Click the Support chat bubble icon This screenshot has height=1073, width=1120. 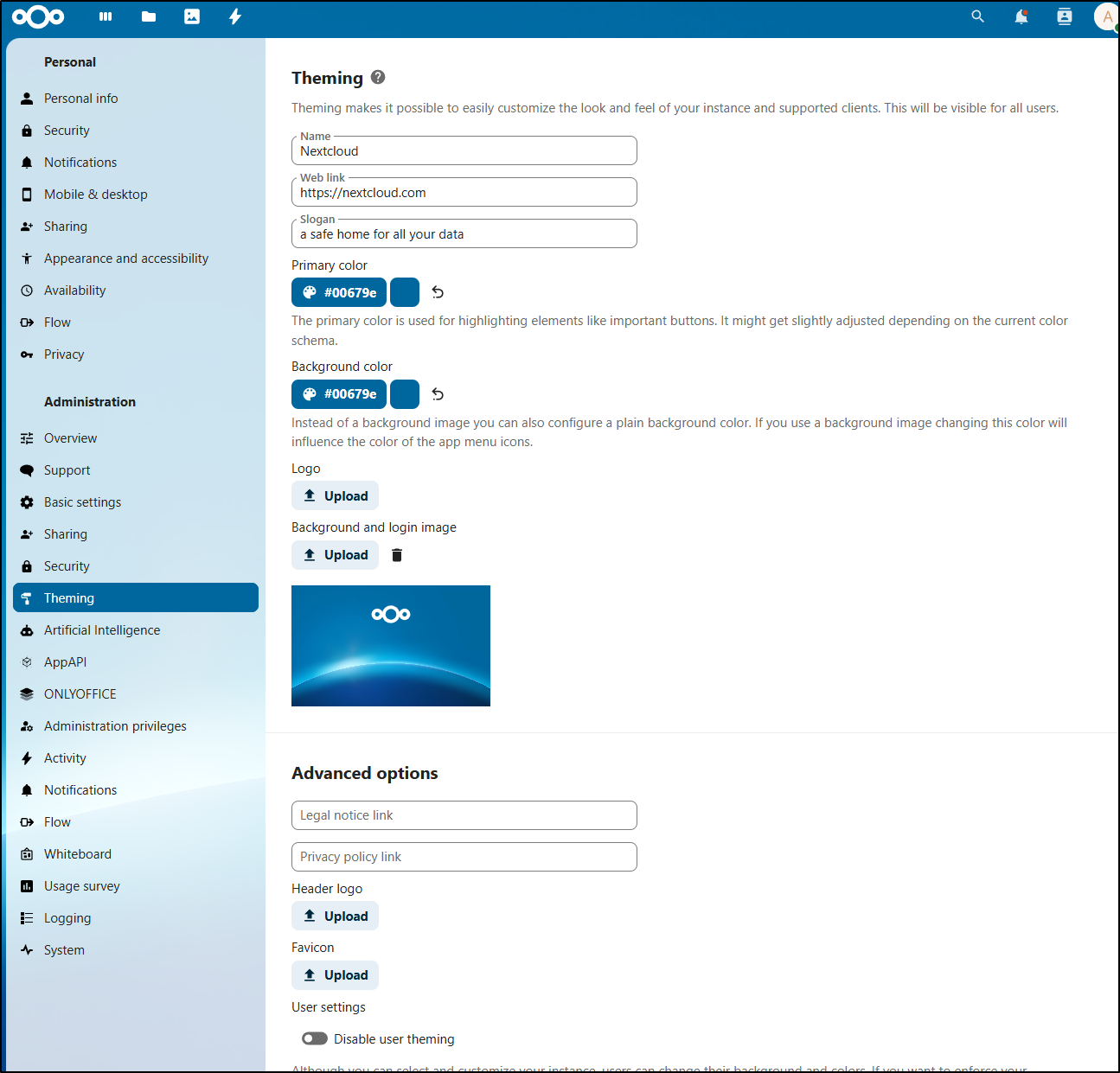(x=27, y=470)
